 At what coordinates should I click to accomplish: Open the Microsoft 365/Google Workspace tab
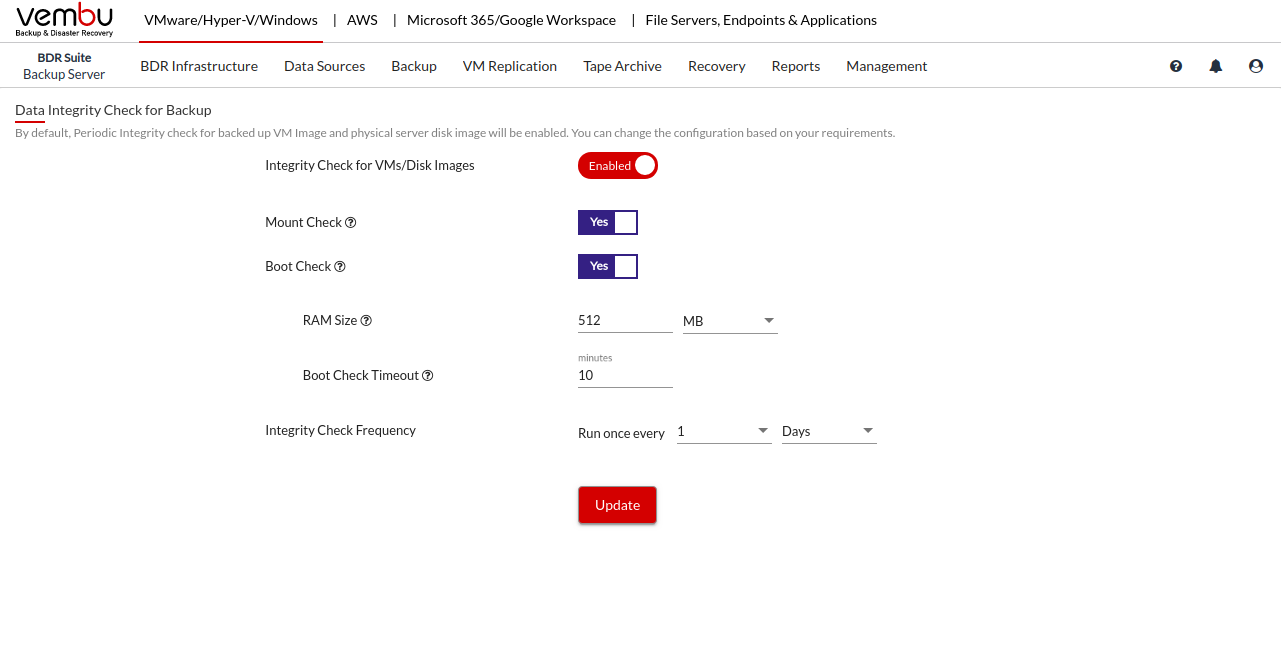point(511,20)
